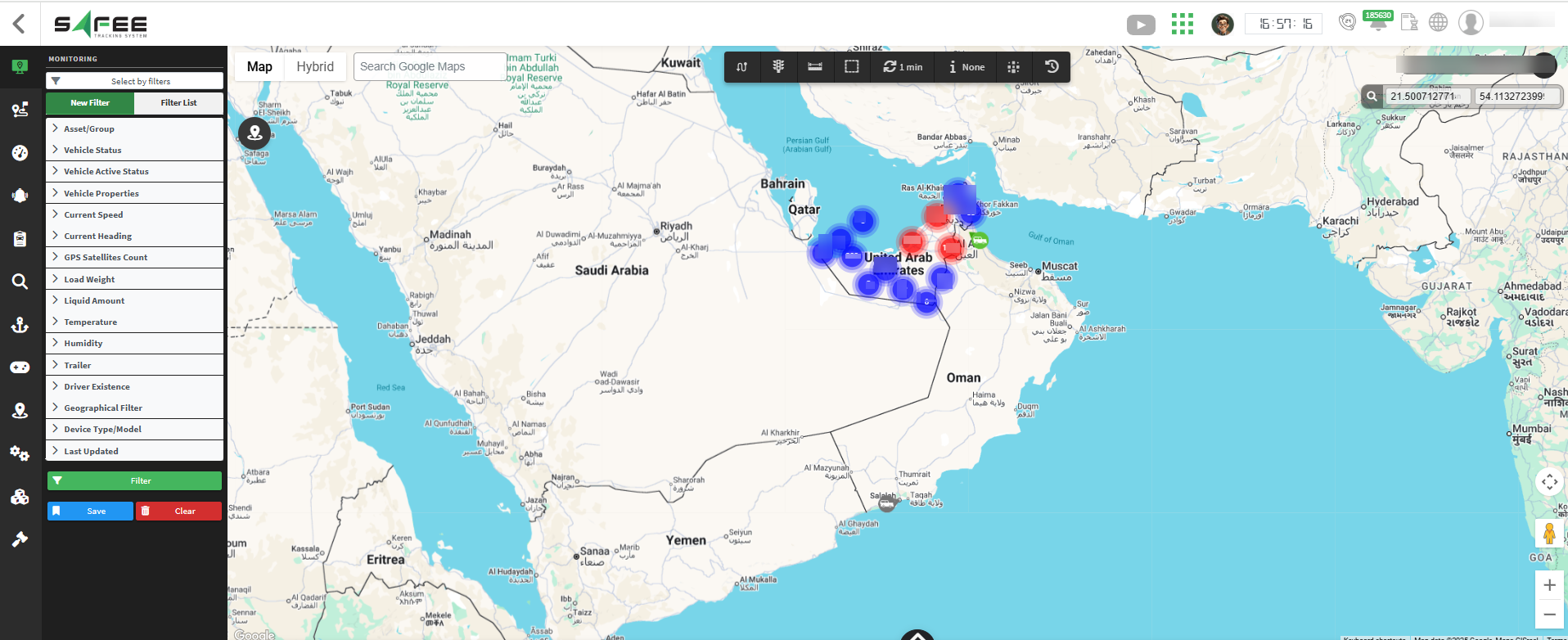Click the YouTube video help icon
This screenshot has height=640, width=1568.
point(1141,25)
